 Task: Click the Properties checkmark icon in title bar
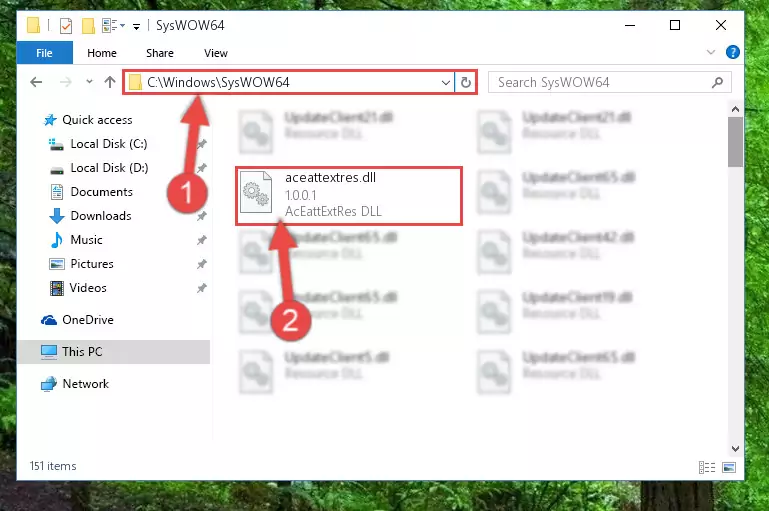pos(65,26)
